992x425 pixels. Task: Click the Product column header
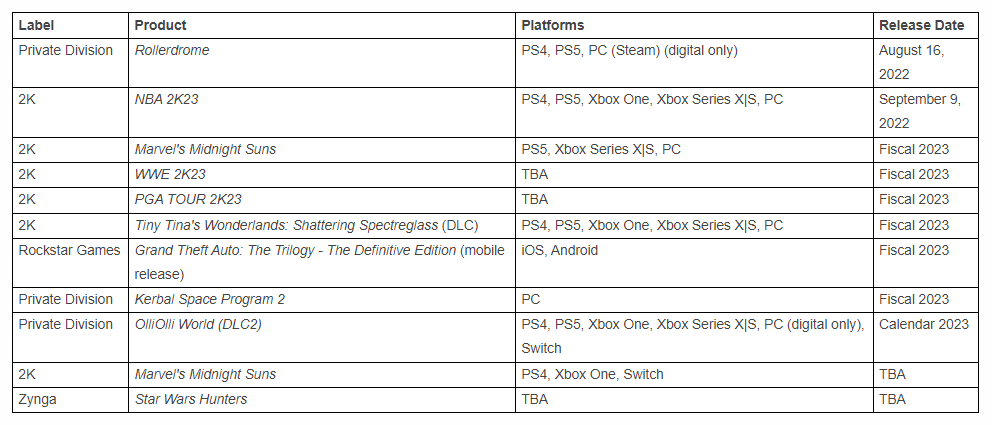coord(161,25)
